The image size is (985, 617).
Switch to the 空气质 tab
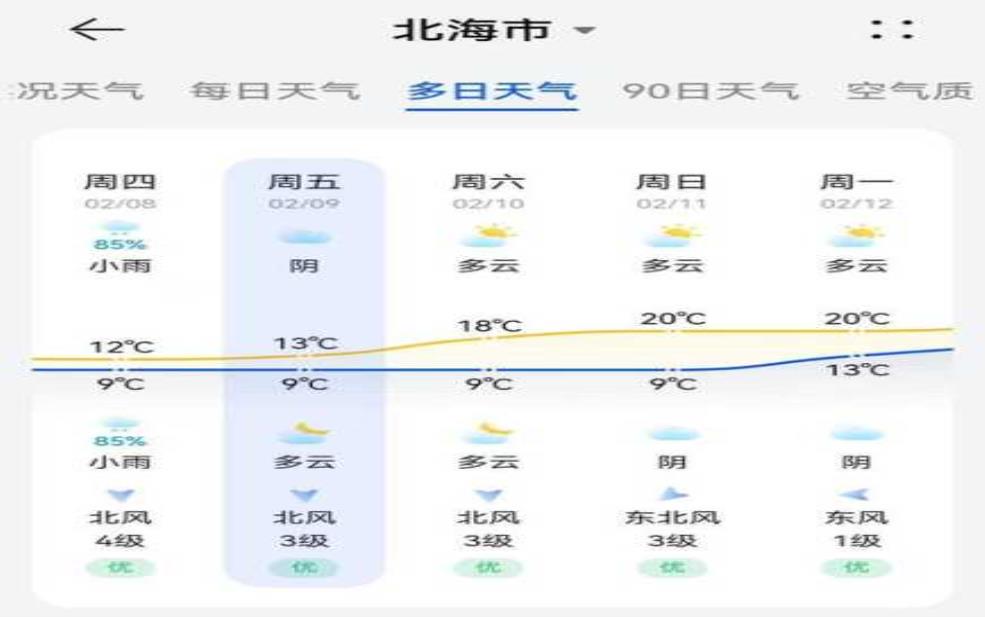pos(908,92)
